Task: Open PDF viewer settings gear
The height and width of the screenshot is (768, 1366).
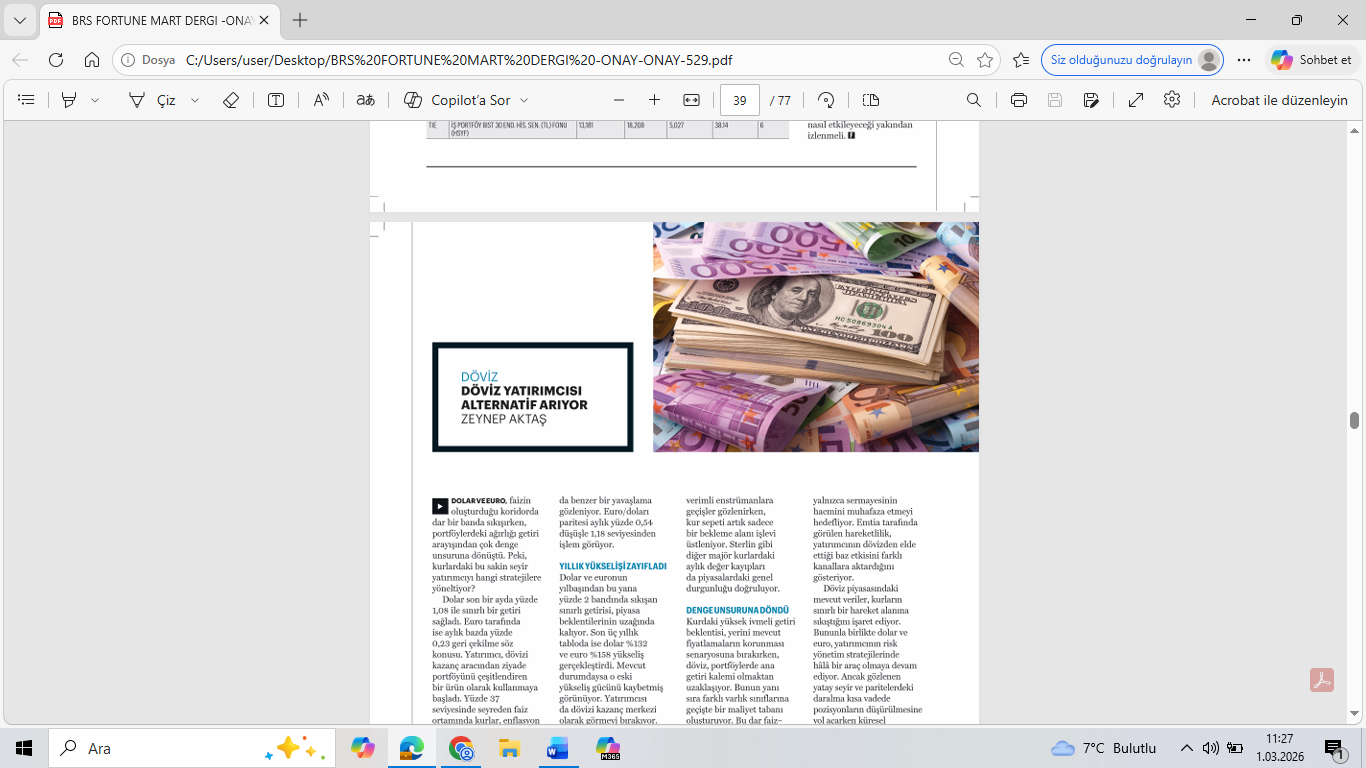Action: 1172,100
